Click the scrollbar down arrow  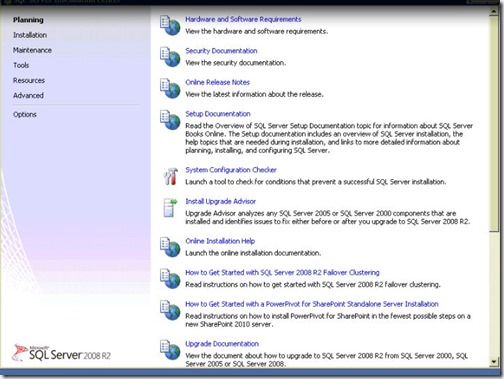[x=494, y=361]
